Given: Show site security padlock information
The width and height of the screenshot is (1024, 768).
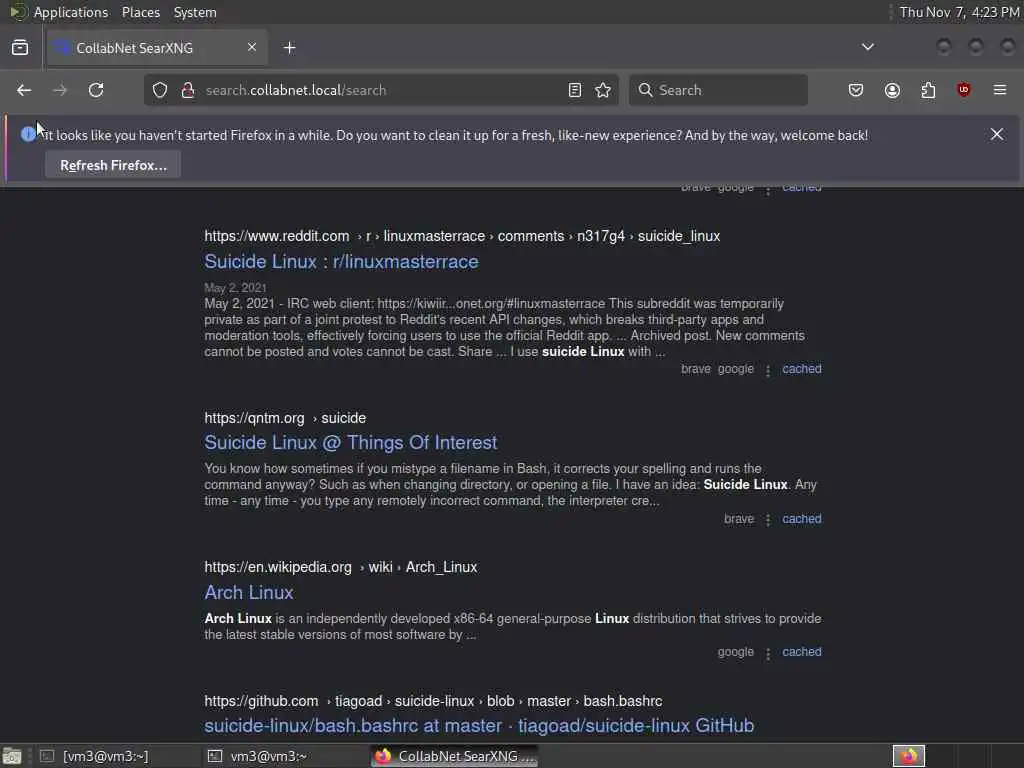Looking at the screenshot, I should pos(188,90).
